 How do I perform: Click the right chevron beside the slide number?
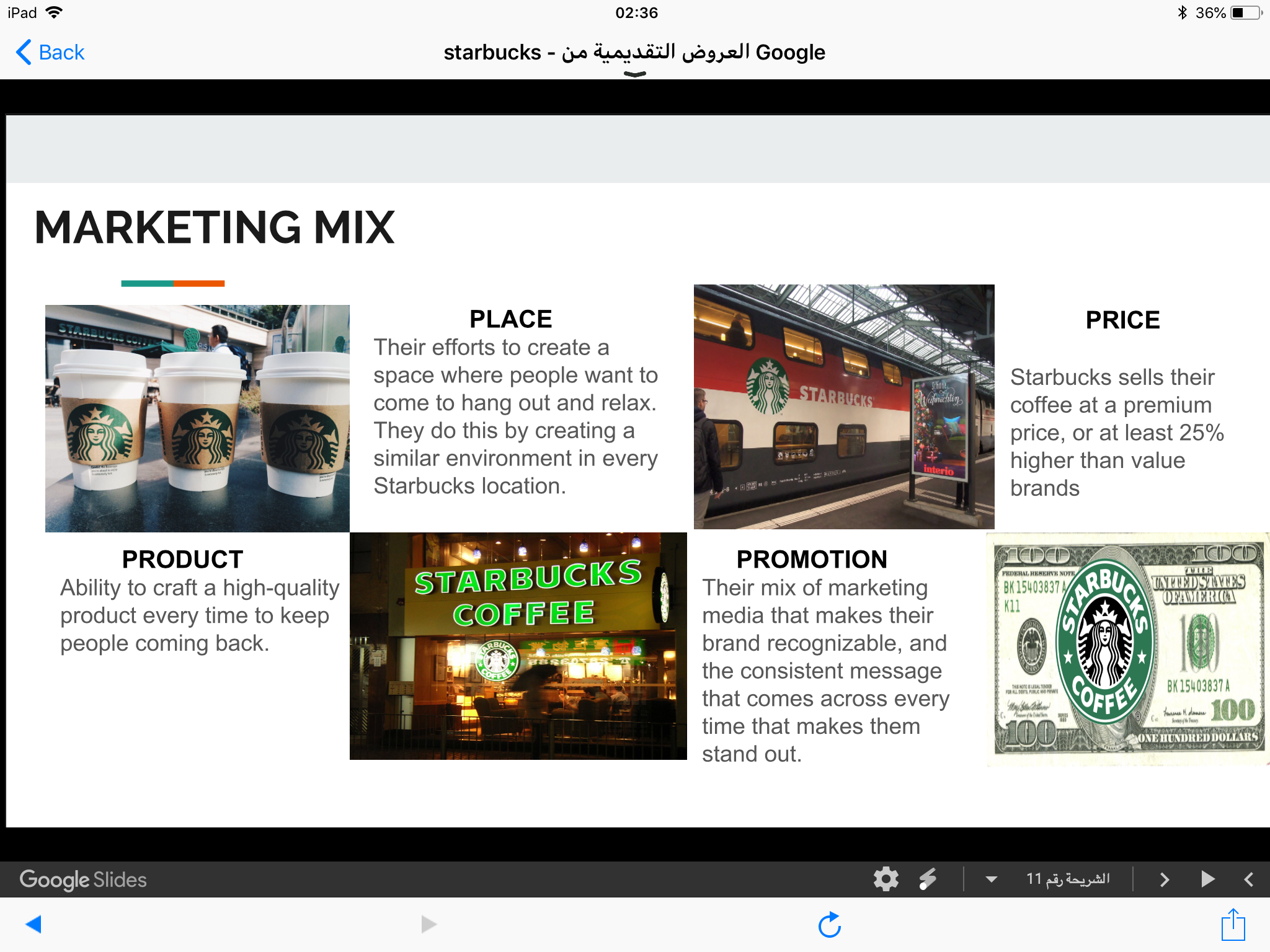(x=1164, y=879)
